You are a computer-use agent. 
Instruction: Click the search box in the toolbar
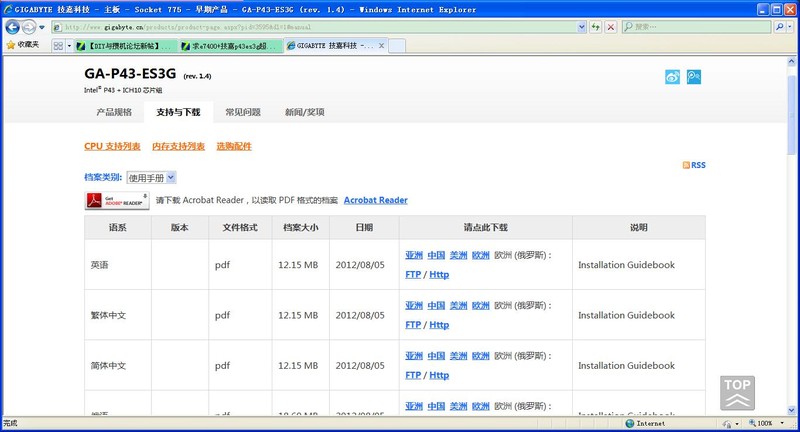696,27
